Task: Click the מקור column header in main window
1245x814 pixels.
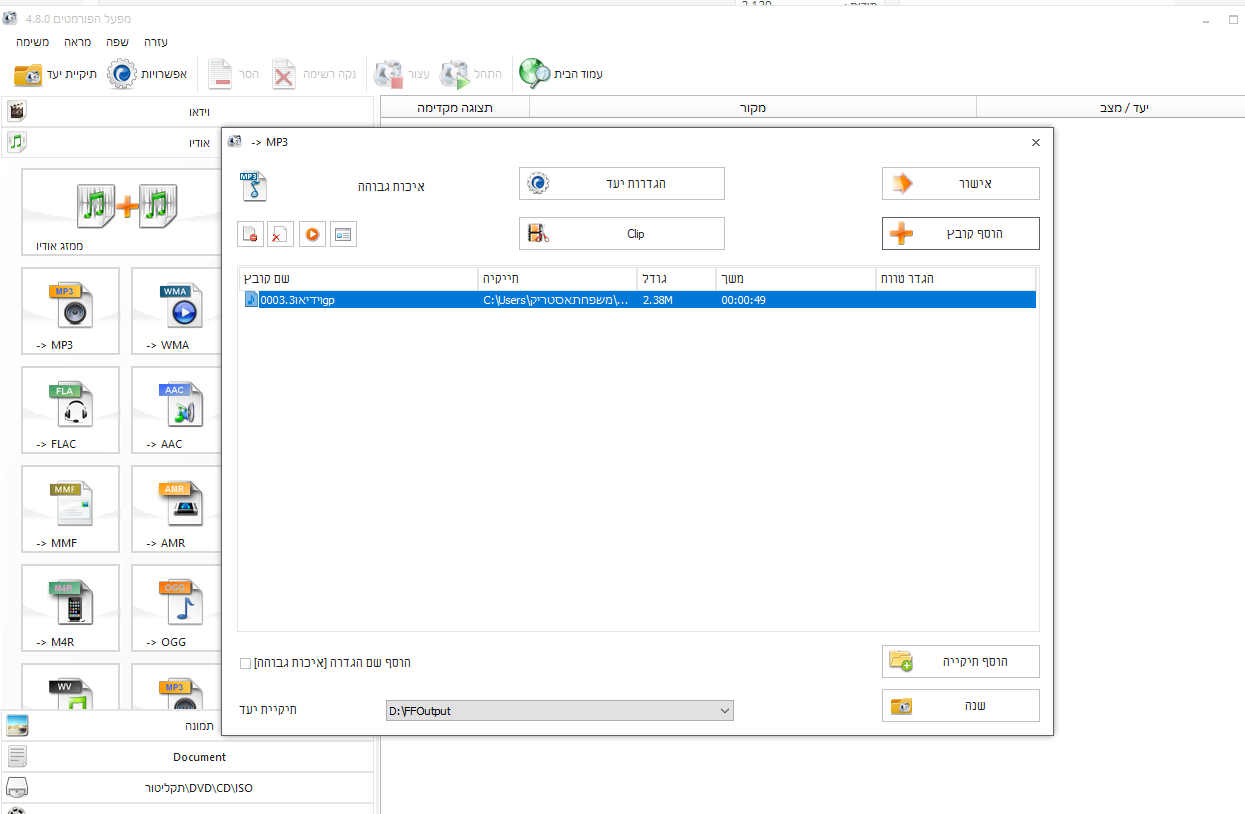Action: (753, 107)
